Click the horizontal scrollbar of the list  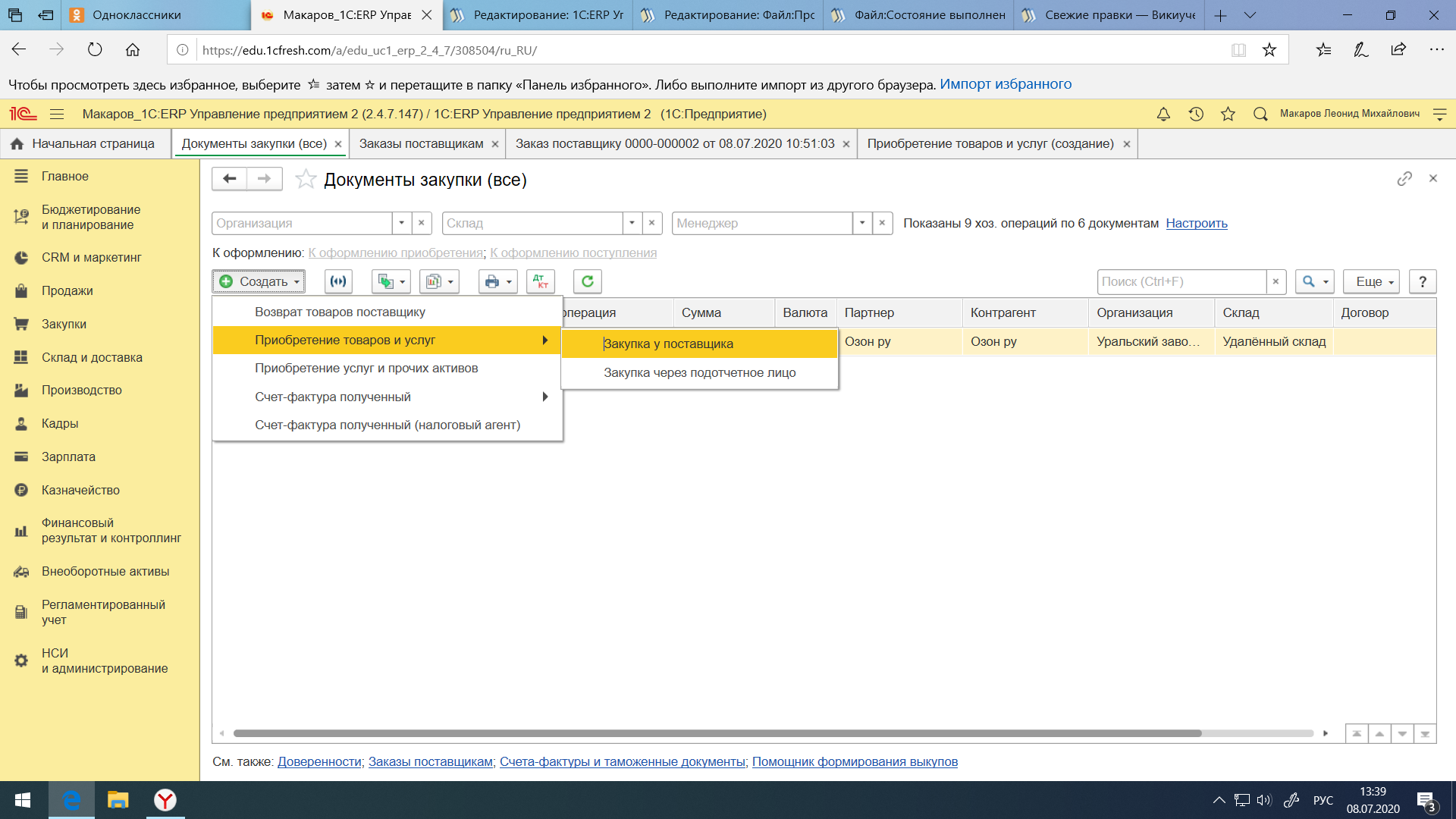pyautogui.click(x=717, y=733)
